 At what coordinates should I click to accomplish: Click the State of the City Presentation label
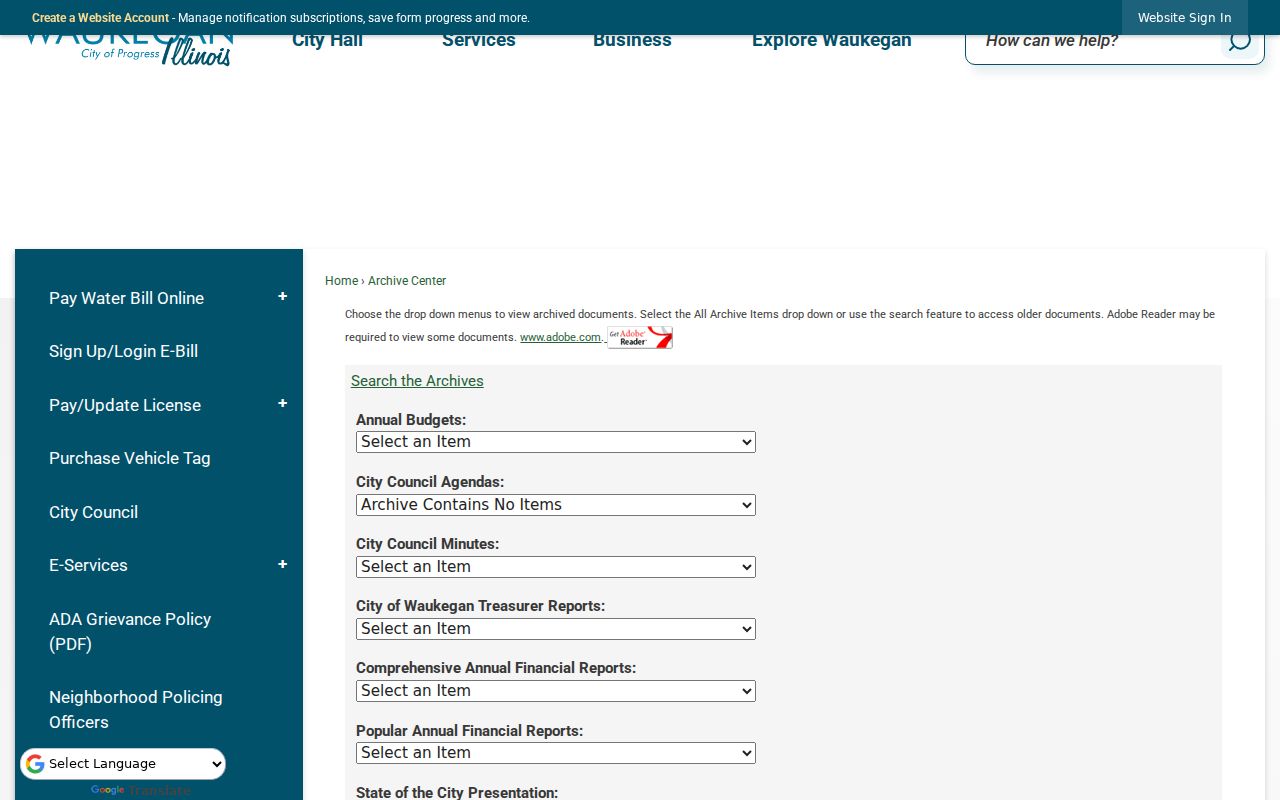click(x=457, y=792)
